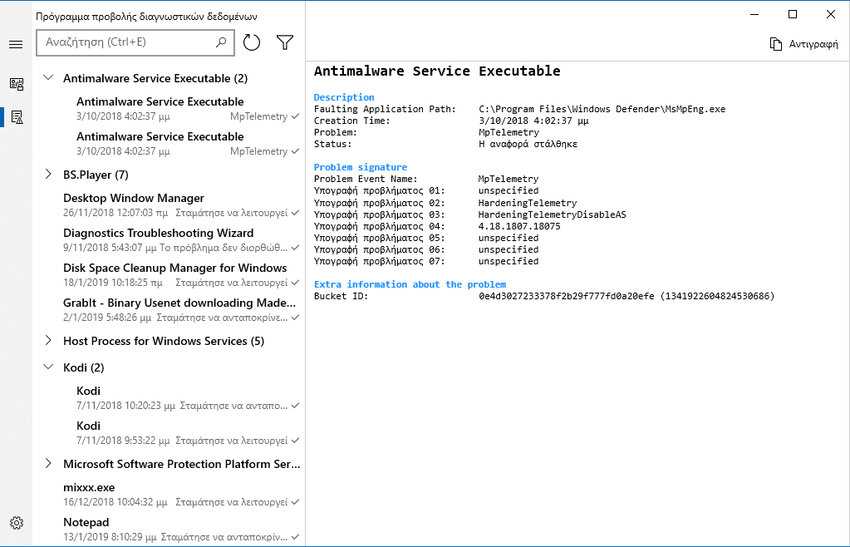Copy report with the Αντιγραφή button

point(804,44)
